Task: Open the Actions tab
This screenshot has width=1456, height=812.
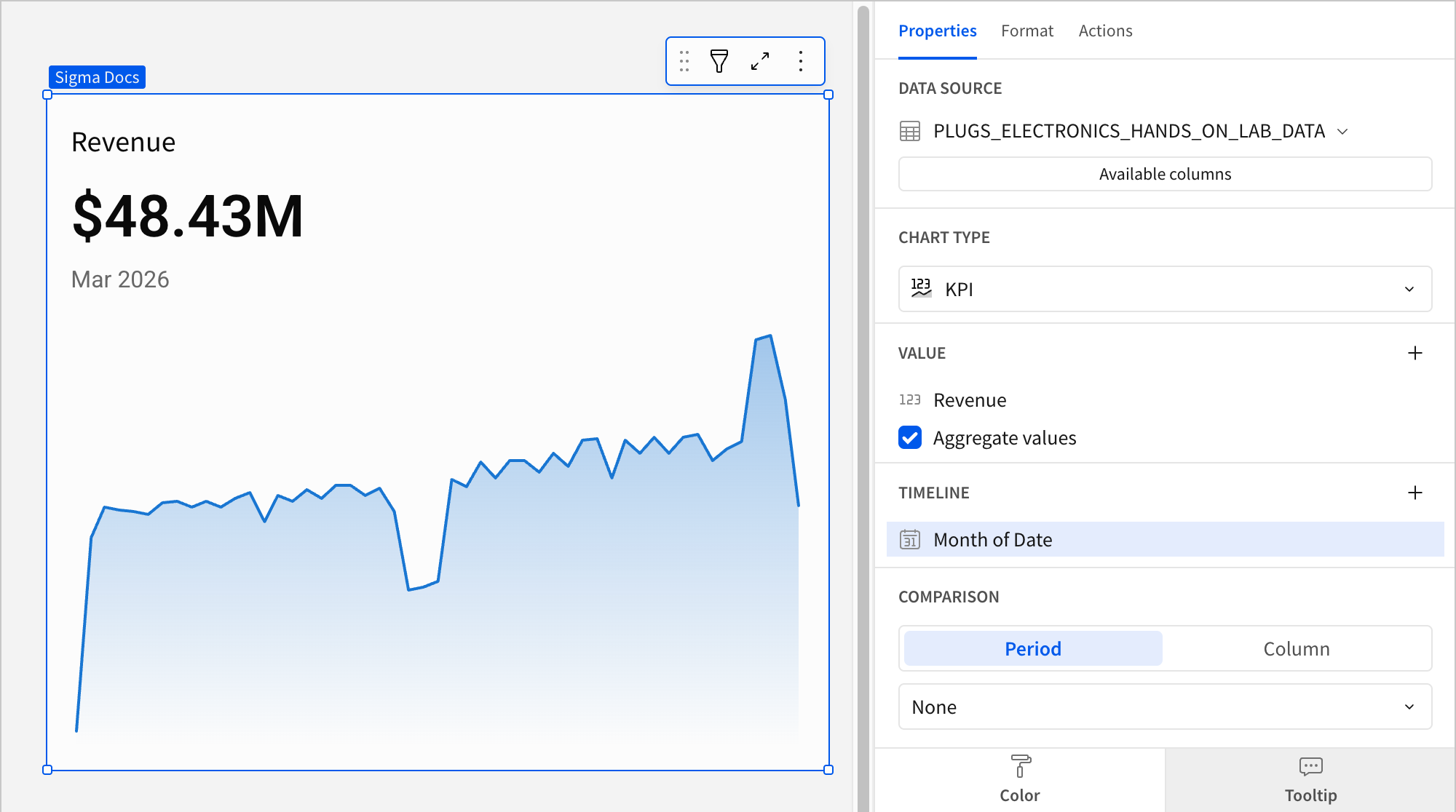Action: tap(1105, 31)
